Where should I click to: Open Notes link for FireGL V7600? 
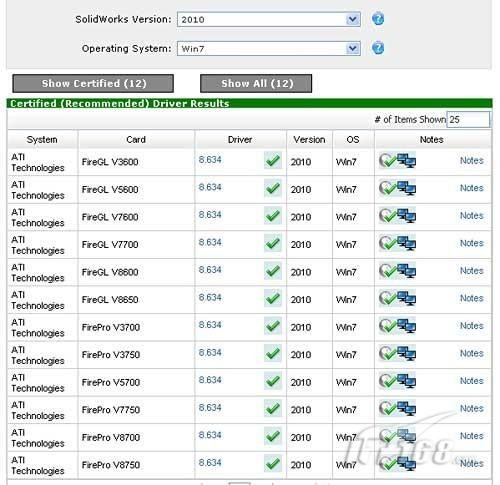click(x=472, y=216)
